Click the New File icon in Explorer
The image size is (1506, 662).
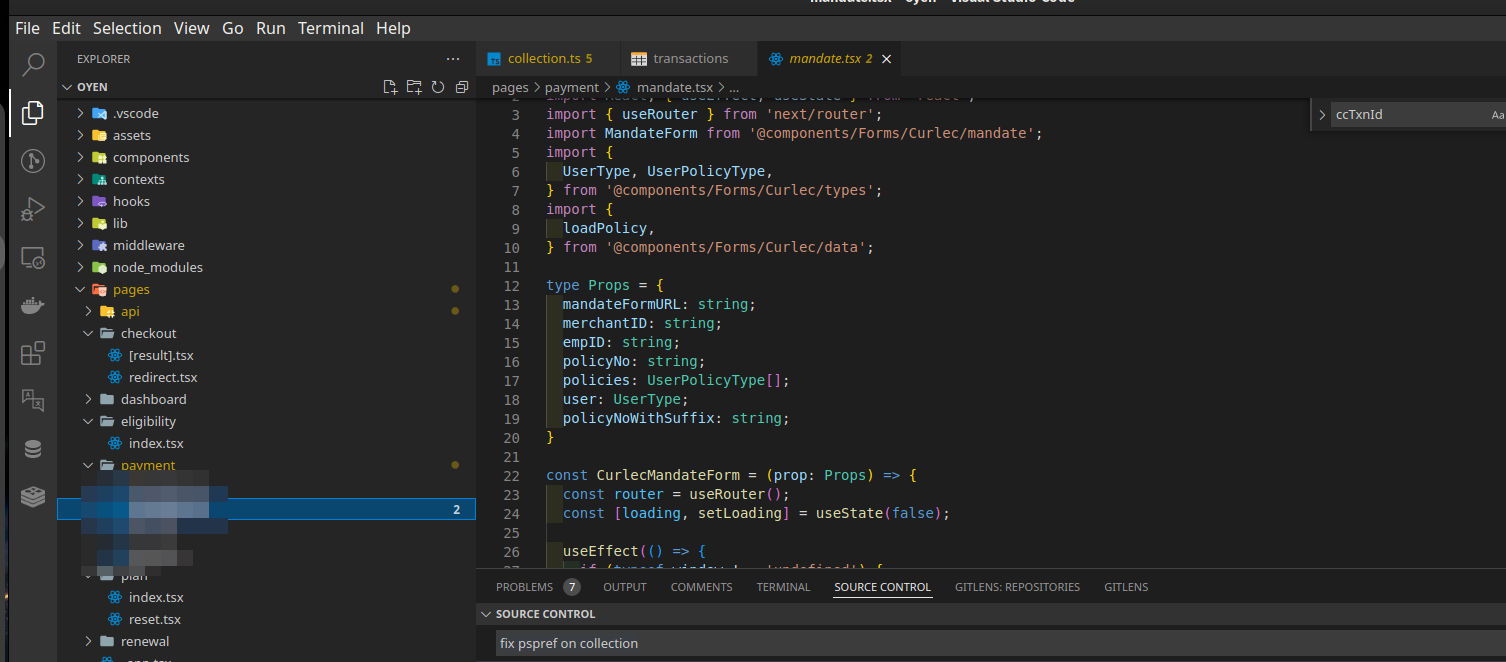point(391,87)
